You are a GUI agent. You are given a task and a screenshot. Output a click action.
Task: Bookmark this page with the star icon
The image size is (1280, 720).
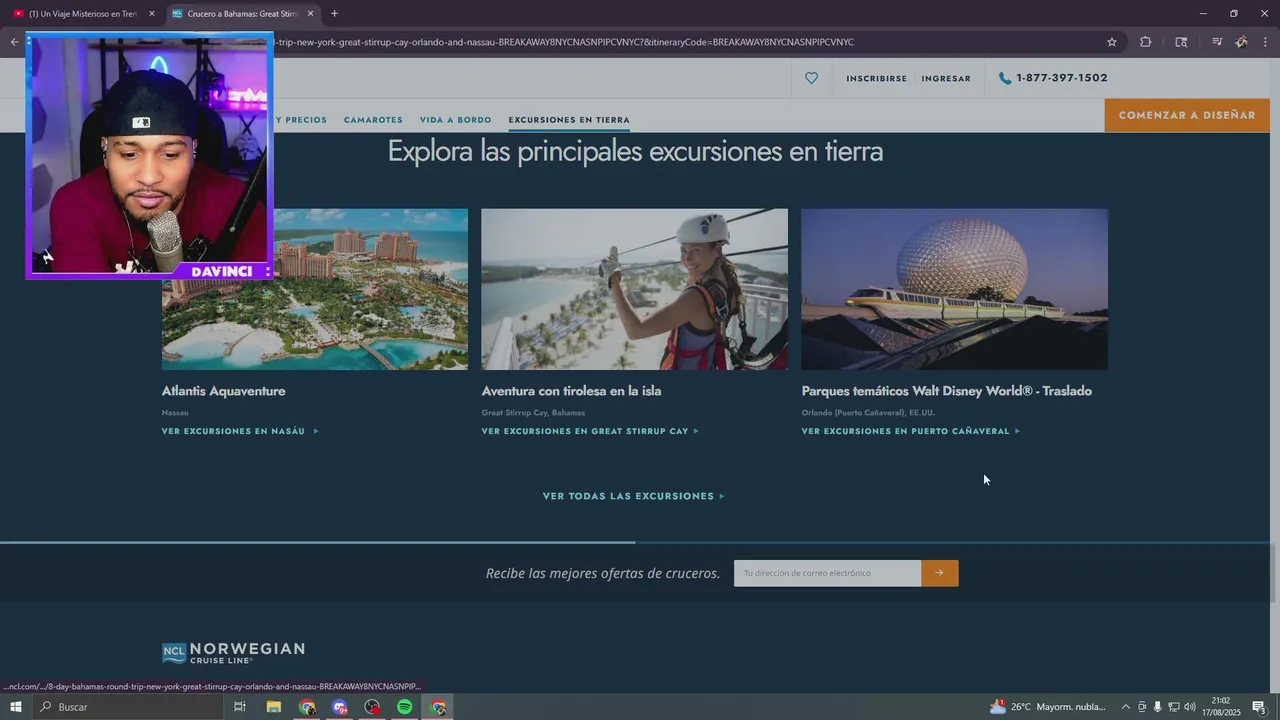pos(1111,42)
